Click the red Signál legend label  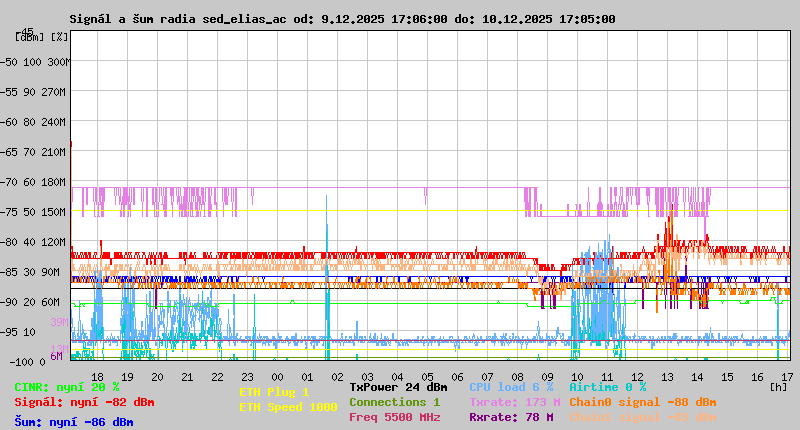click(x=84, y=402)
